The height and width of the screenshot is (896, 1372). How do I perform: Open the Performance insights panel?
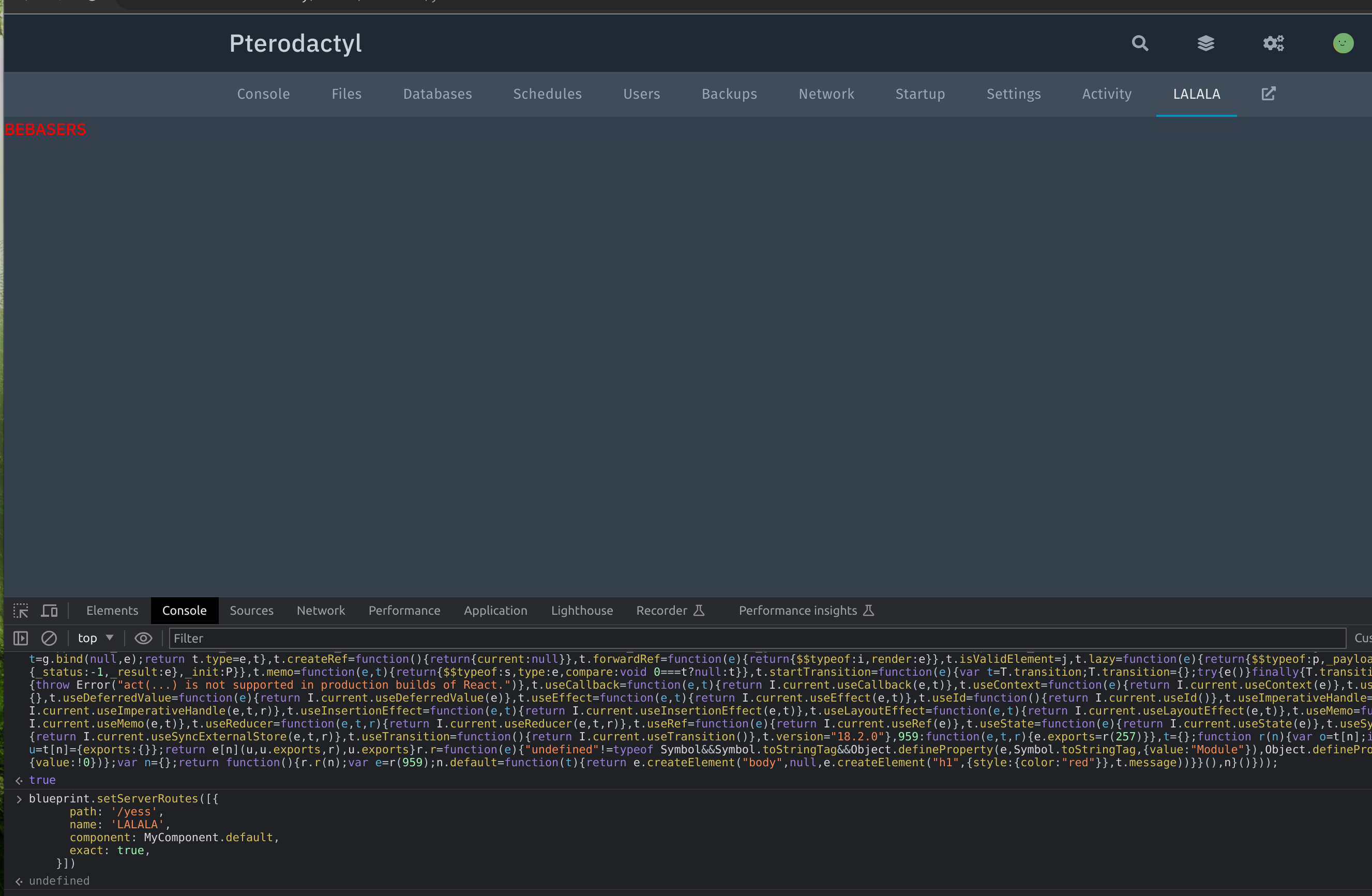(806, 610)
